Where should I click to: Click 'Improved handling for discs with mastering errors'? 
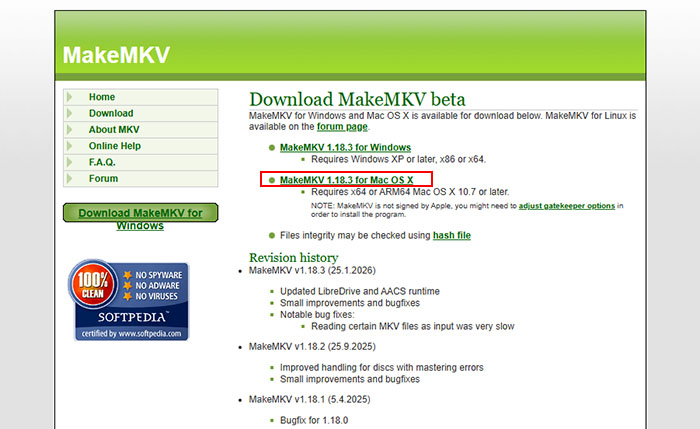click(x=382, y=367)
